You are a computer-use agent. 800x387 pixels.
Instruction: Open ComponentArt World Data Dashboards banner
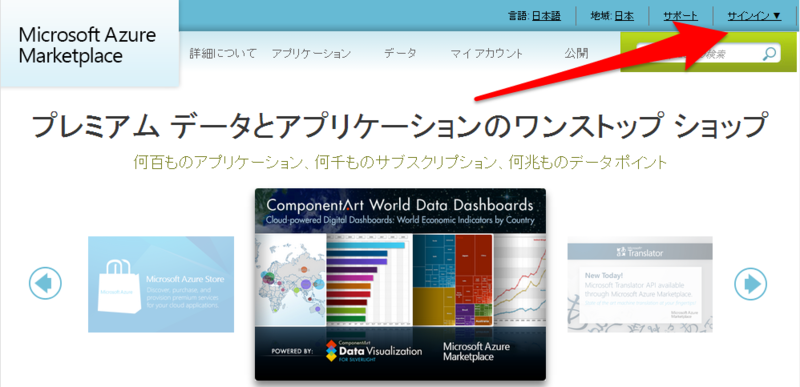click(x=400, y=284)
